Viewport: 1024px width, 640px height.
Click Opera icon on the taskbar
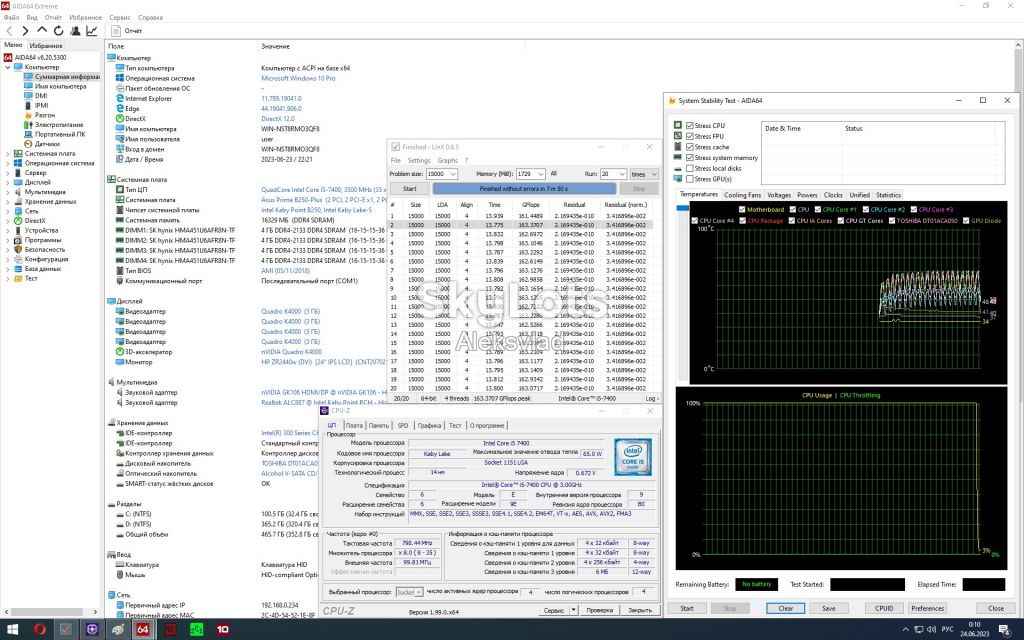point(40,630)
